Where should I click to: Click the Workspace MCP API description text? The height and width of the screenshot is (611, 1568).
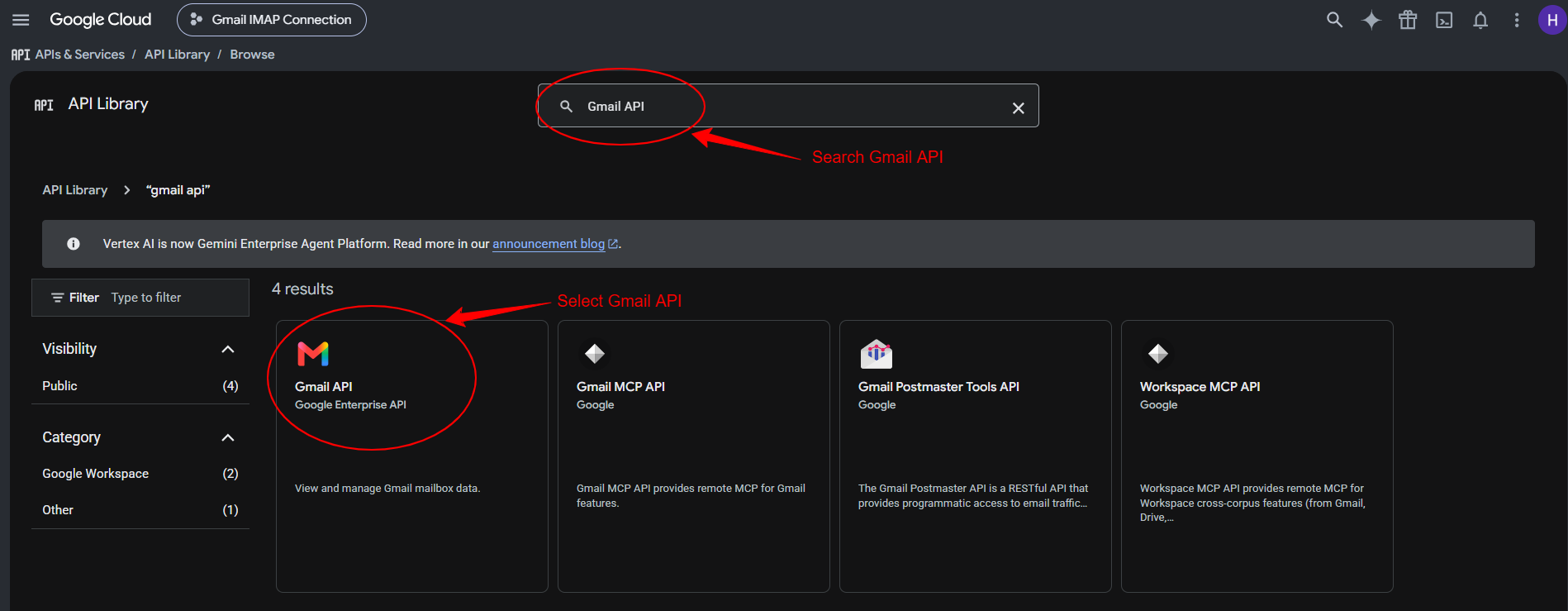[1252, 503]
